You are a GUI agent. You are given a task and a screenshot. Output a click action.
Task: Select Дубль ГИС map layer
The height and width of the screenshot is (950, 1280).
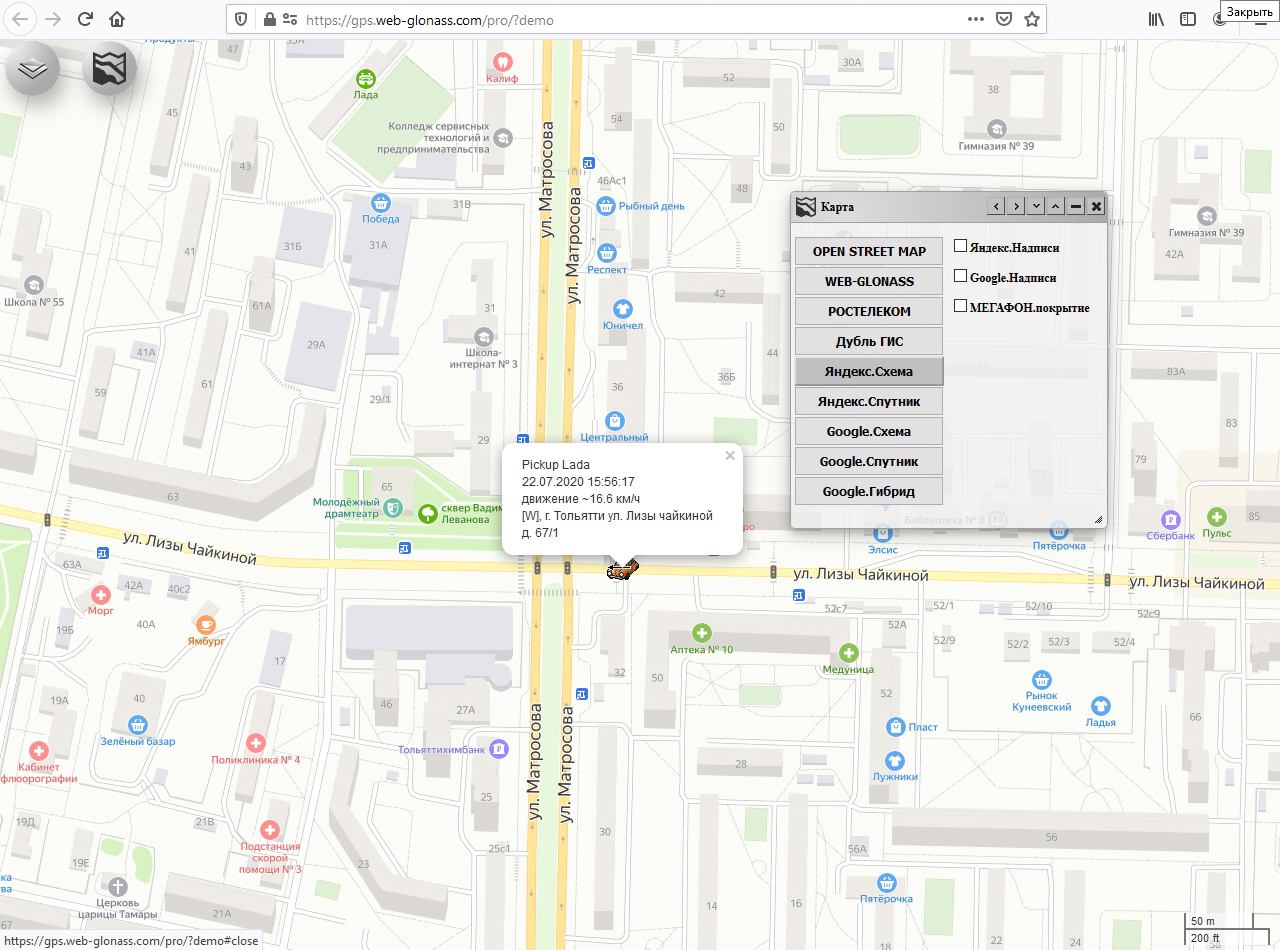869,341
